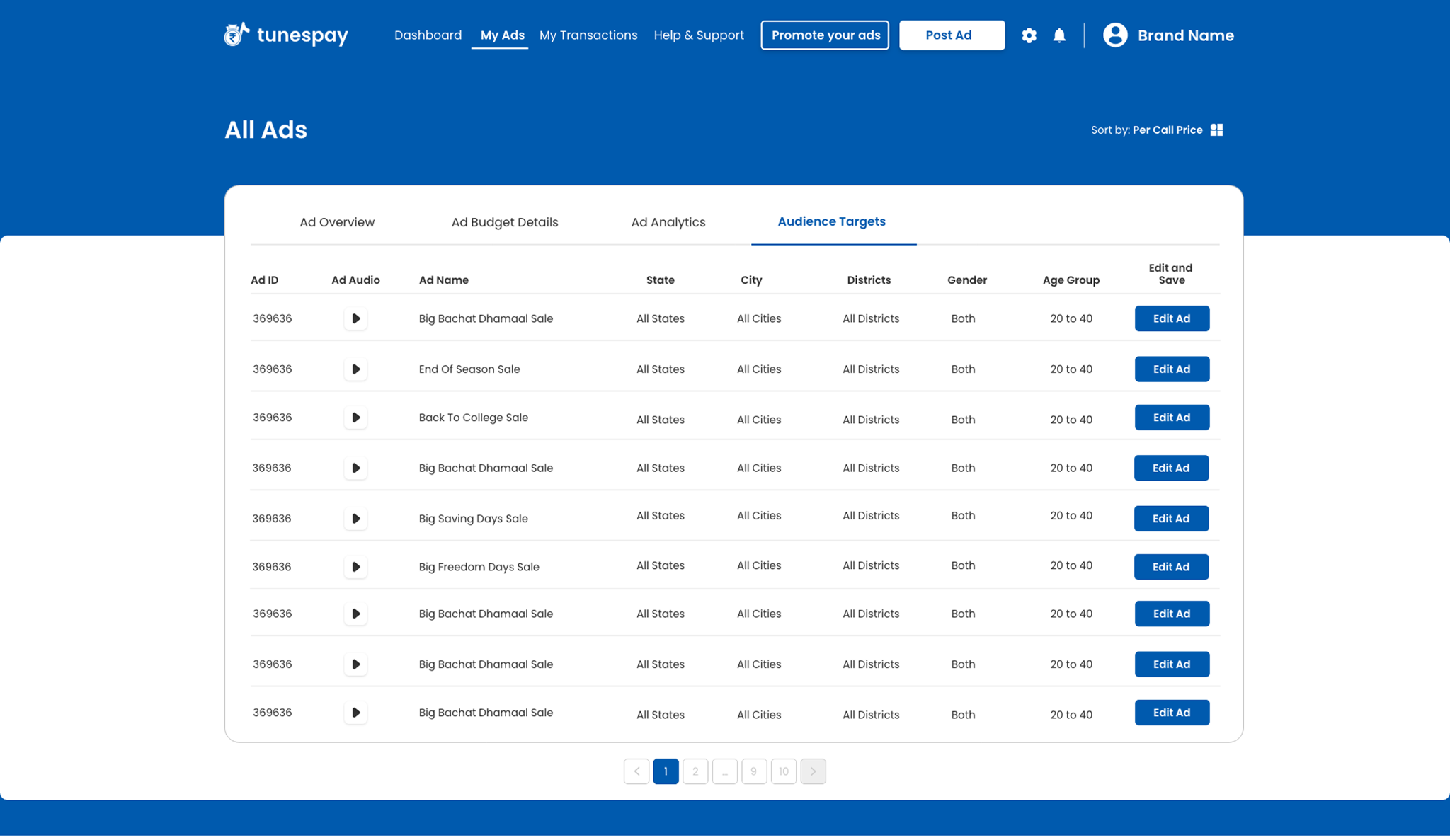This screenshot has width=1450, height=840.
Task: Click Ad ID column header
Action: 264,280
